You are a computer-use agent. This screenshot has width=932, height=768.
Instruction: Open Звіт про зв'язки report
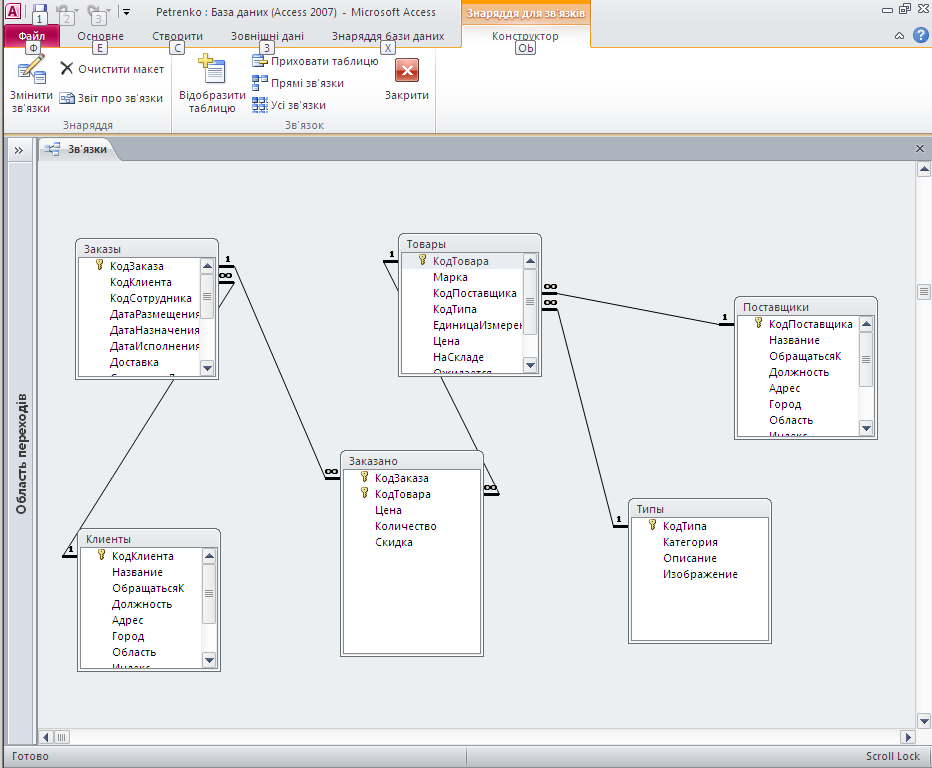tap(111, 98)
